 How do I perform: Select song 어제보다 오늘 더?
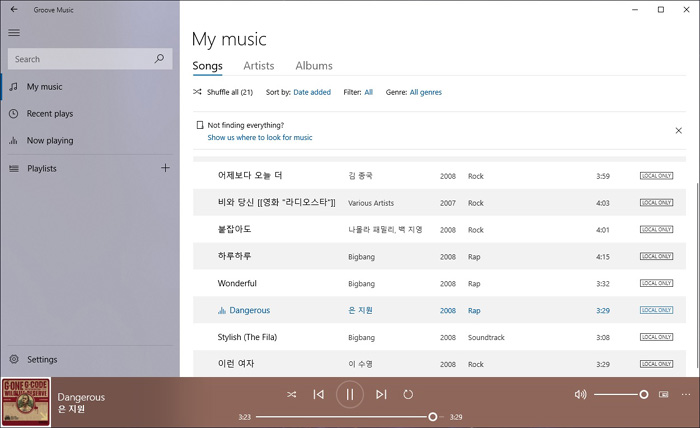point(439,176)
